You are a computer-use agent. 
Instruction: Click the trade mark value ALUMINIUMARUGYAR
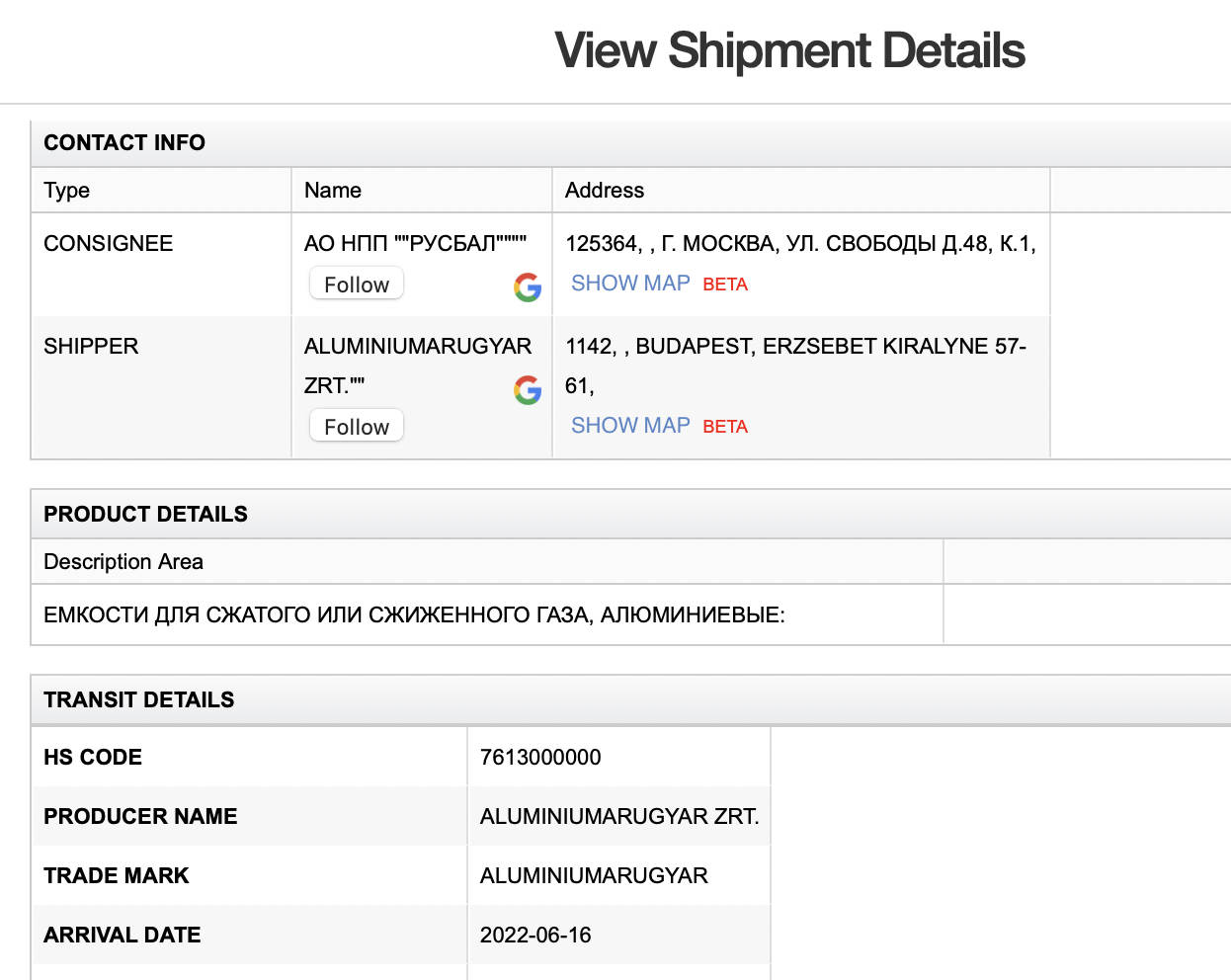594,876
